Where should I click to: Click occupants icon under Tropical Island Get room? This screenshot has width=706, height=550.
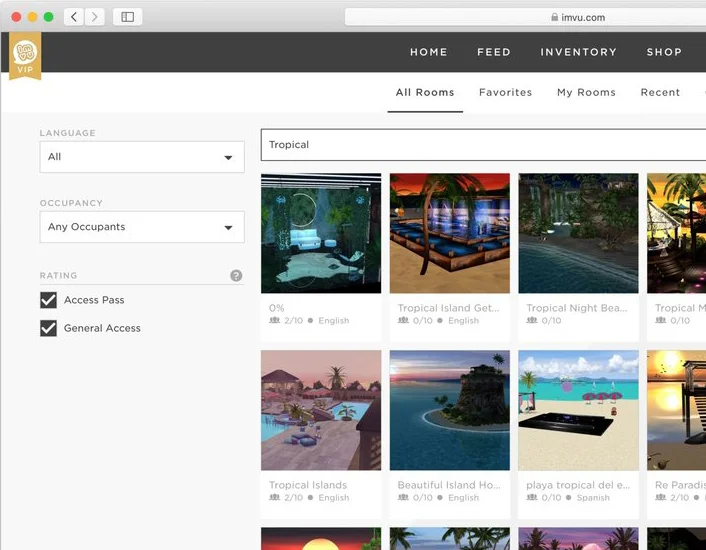click(403, 320)
